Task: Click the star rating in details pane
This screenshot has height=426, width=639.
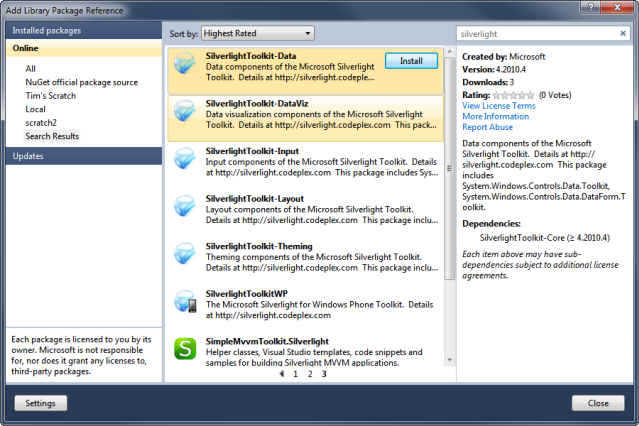Action: tap(513, 95)
